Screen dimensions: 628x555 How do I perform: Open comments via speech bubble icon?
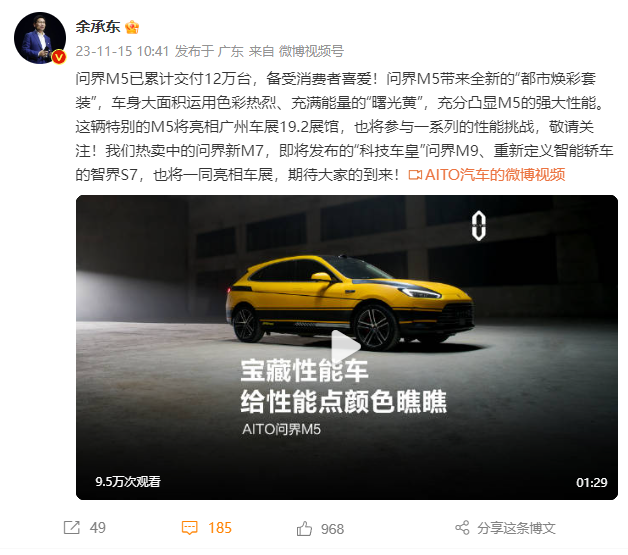(x=189, y=528)
